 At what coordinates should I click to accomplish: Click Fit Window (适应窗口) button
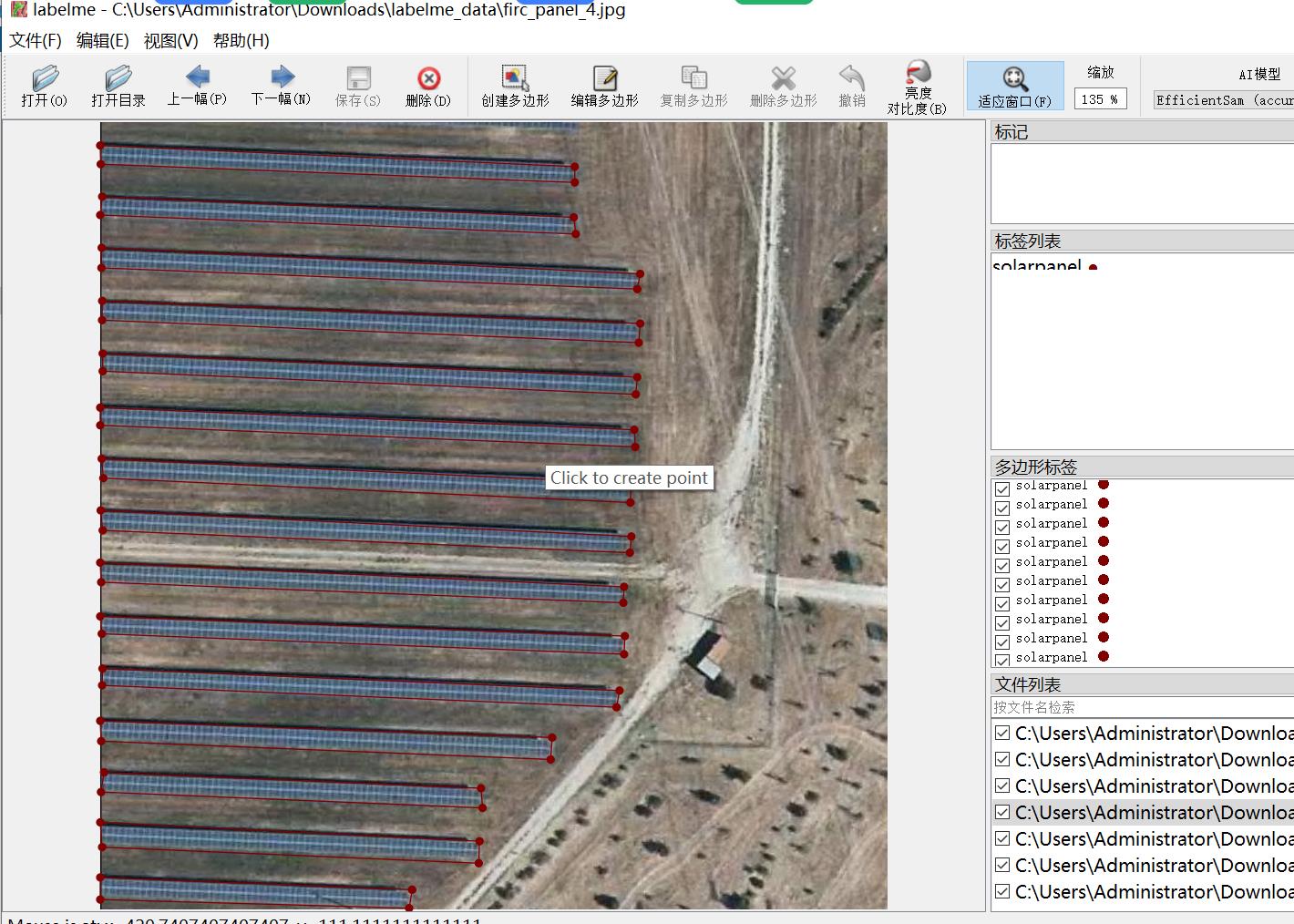tap(1014, 87)
